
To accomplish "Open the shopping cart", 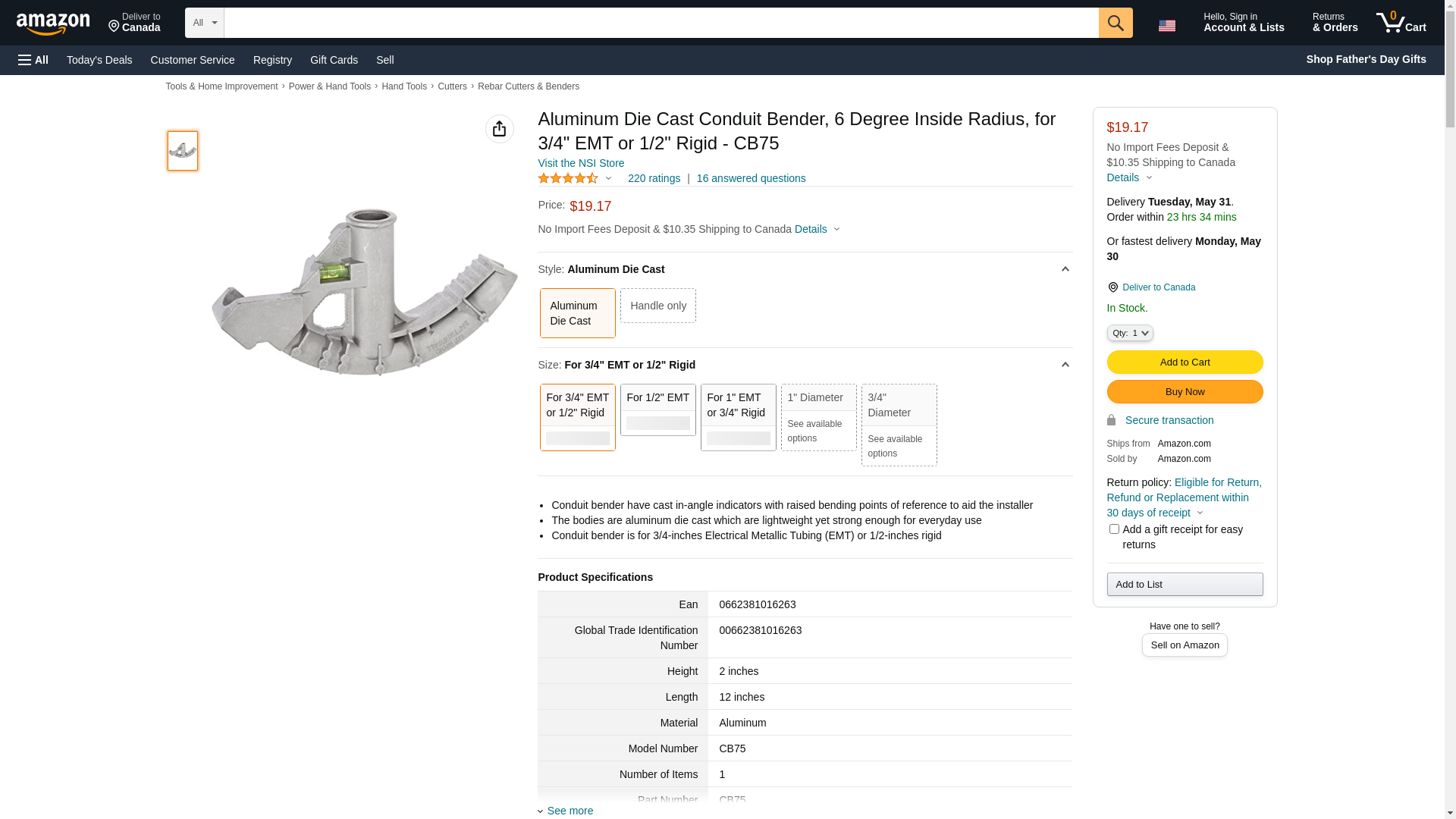I will (x=1401, y=23).
